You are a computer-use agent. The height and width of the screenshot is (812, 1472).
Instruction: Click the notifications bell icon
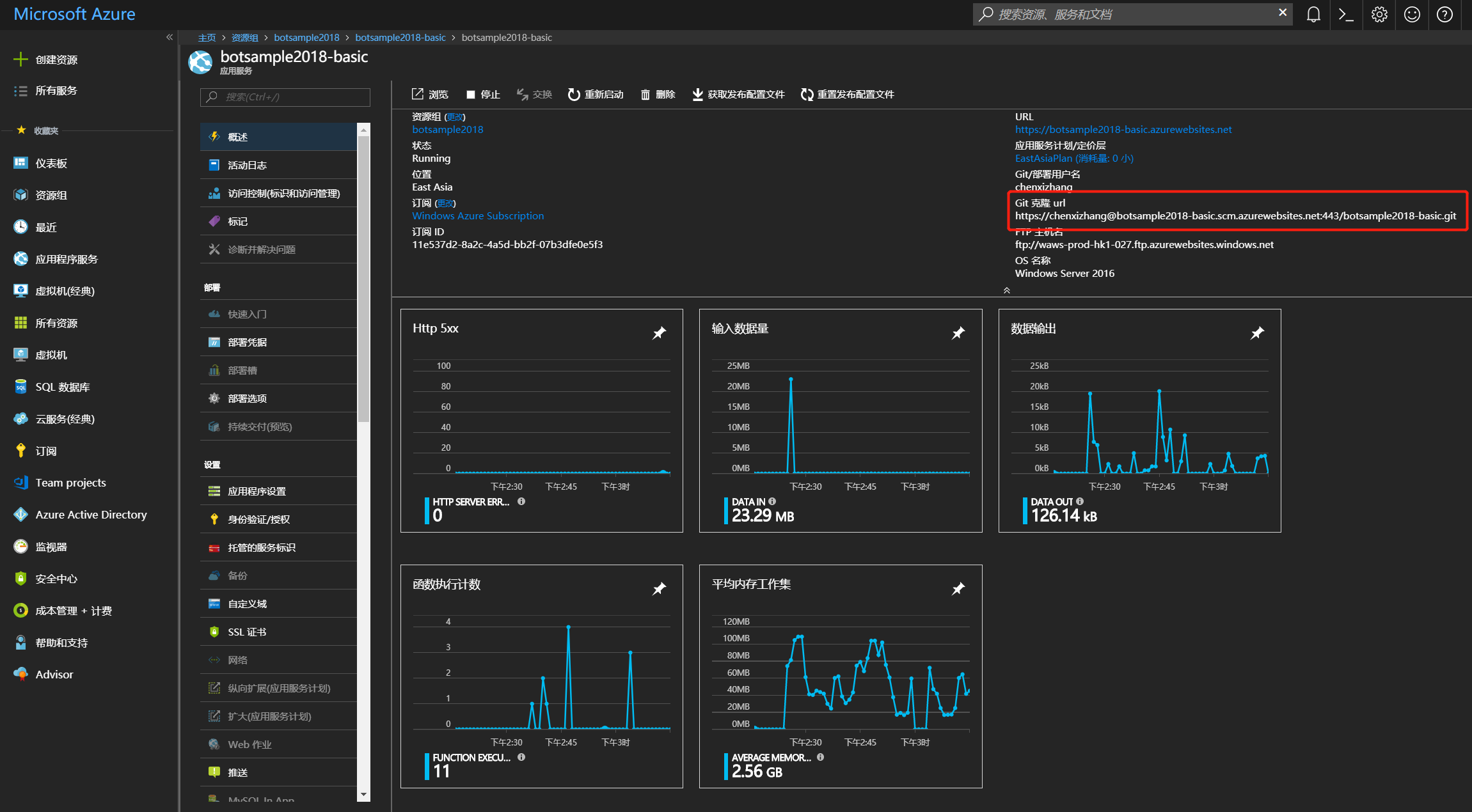click(x=1313, y=15)
